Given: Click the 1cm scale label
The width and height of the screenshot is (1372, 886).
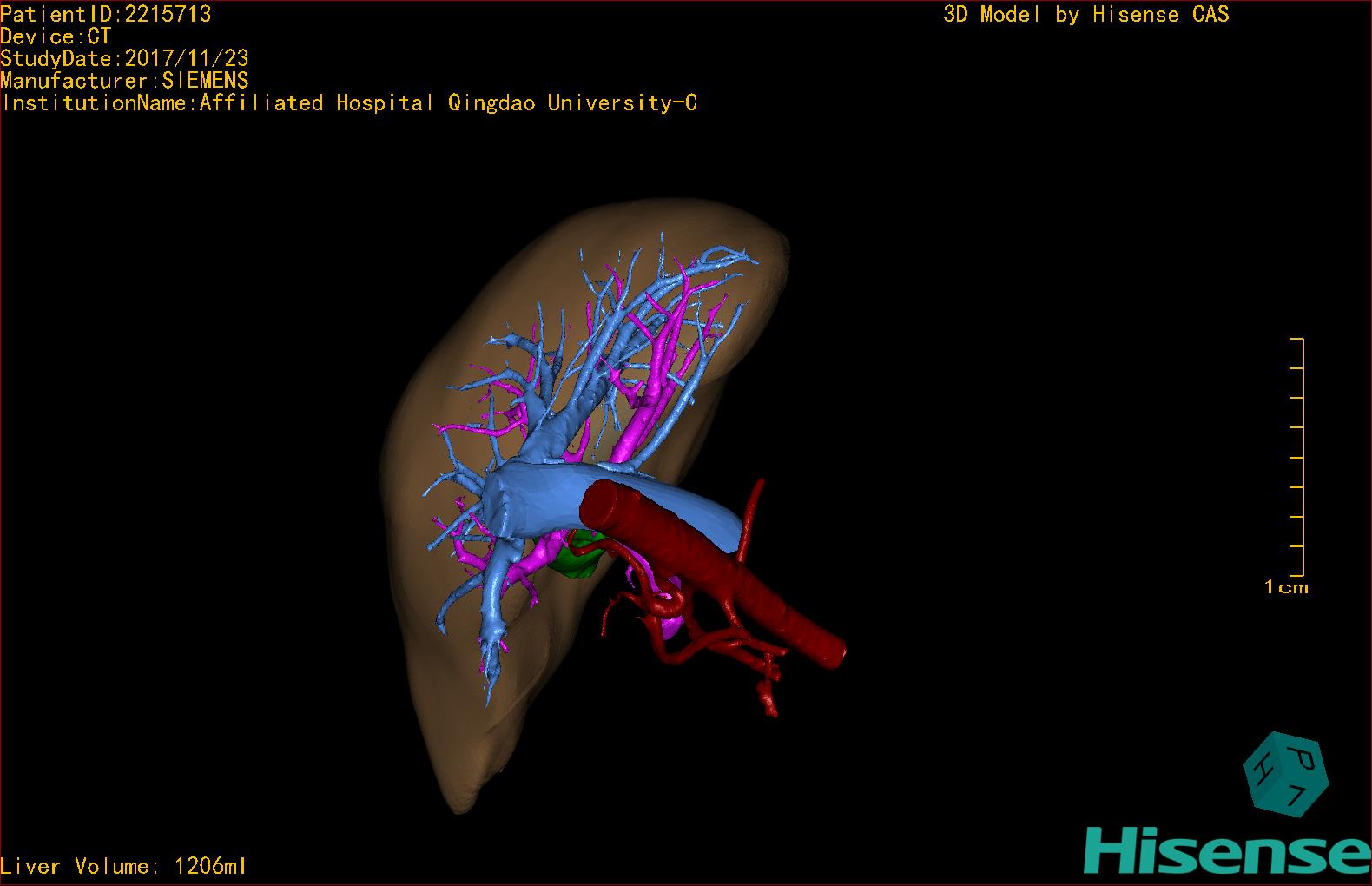Looking at the screenshot, I should point(1286,588).
